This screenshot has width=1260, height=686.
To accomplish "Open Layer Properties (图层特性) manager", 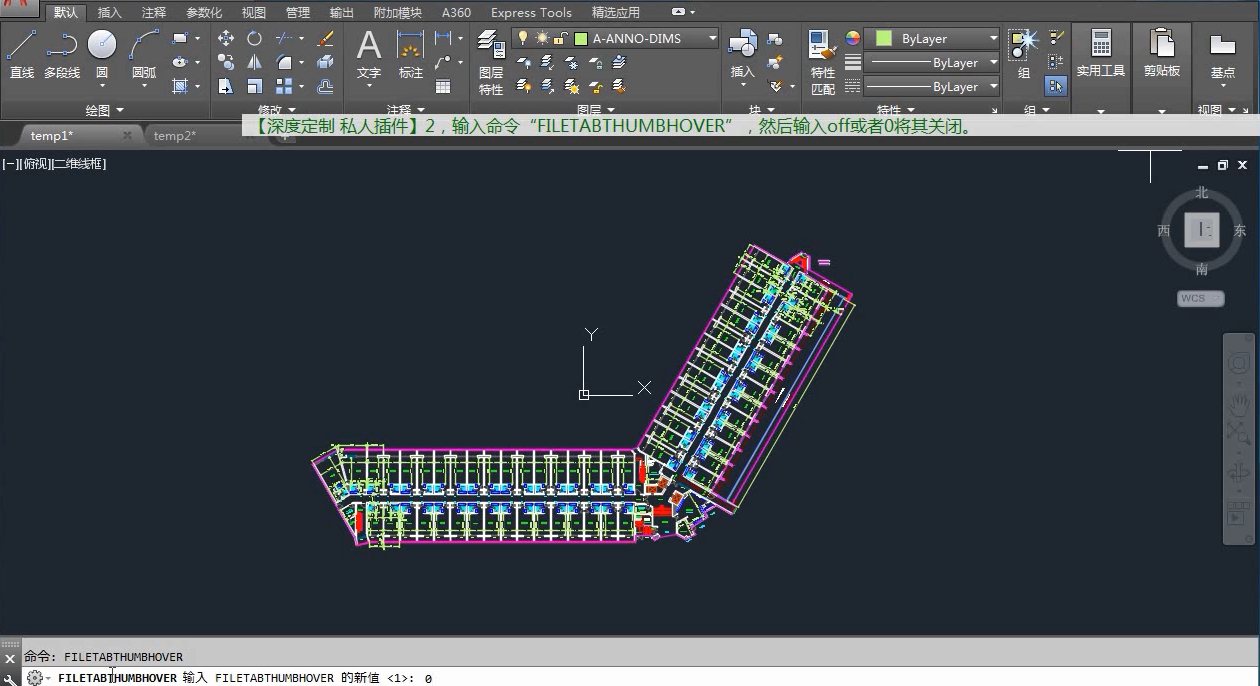I will tap(491, 62).
